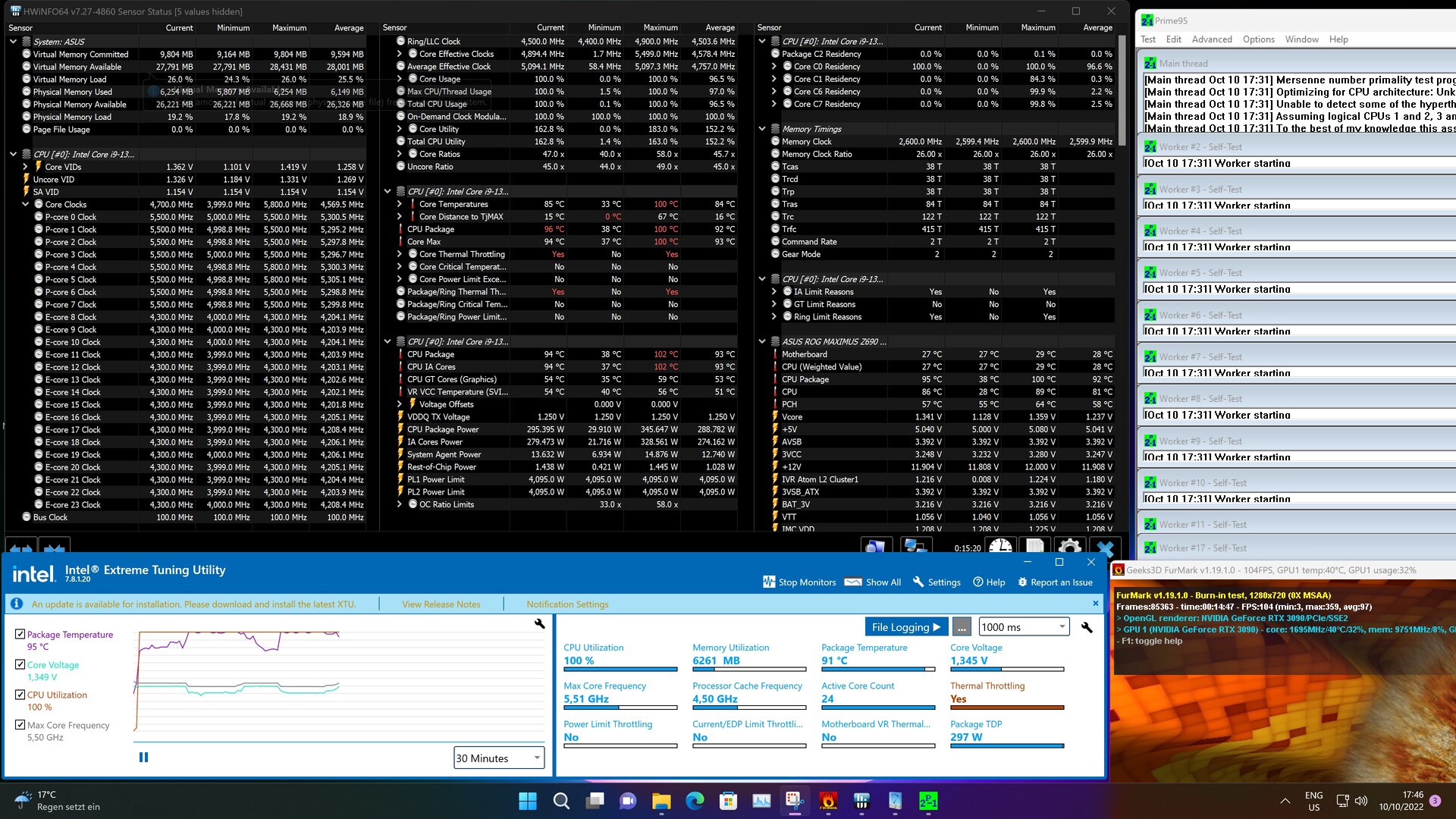Open the Advanced menu in Prime95

coord(1212,39)
